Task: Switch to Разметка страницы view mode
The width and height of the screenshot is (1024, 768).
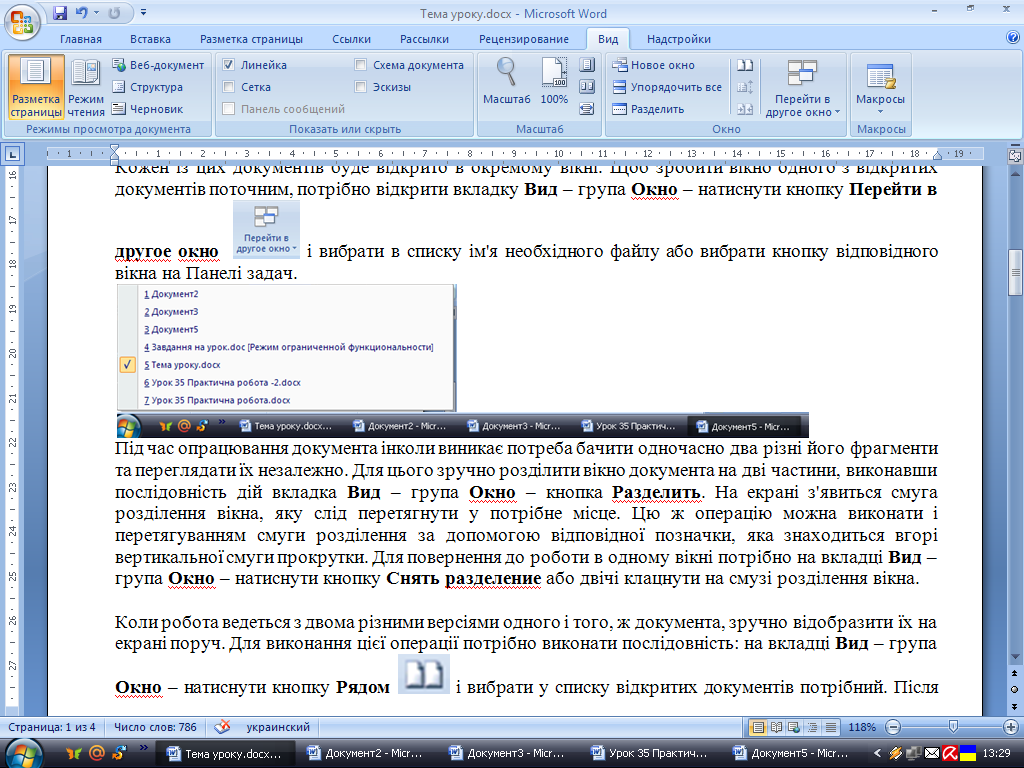Action: pos(35,88)
